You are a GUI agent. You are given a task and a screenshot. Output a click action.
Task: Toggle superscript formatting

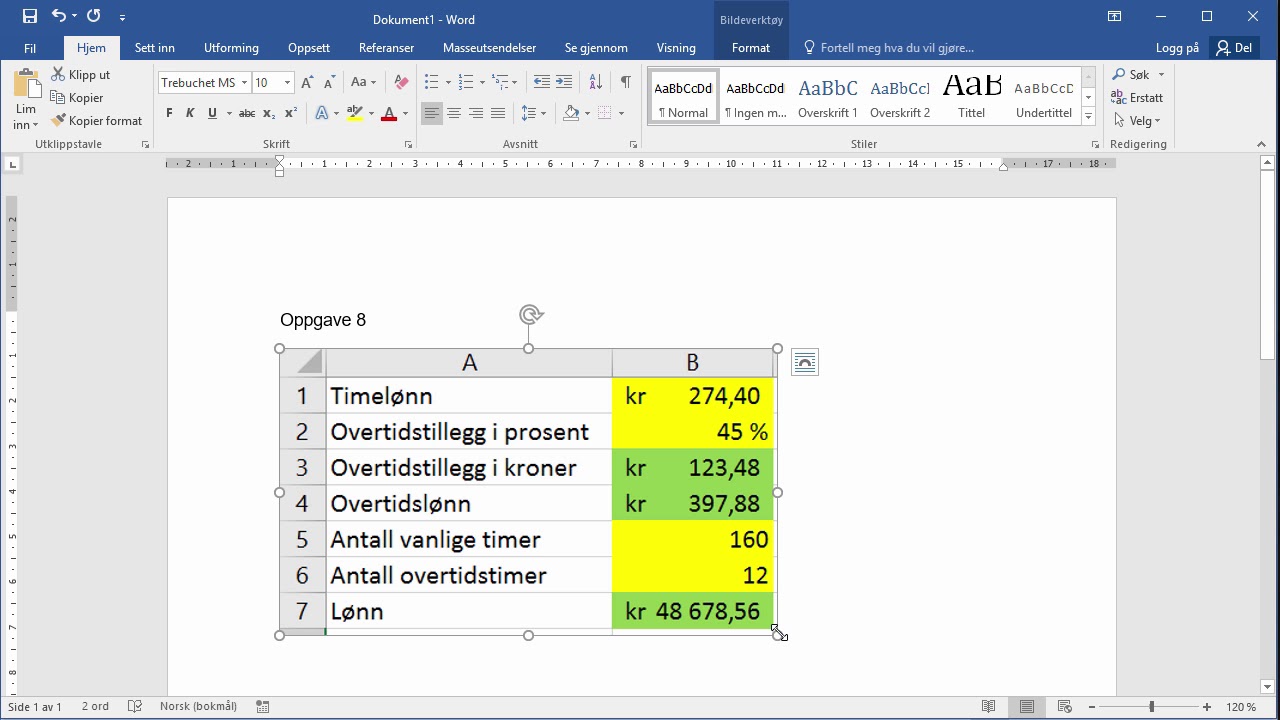click(291, 114)
